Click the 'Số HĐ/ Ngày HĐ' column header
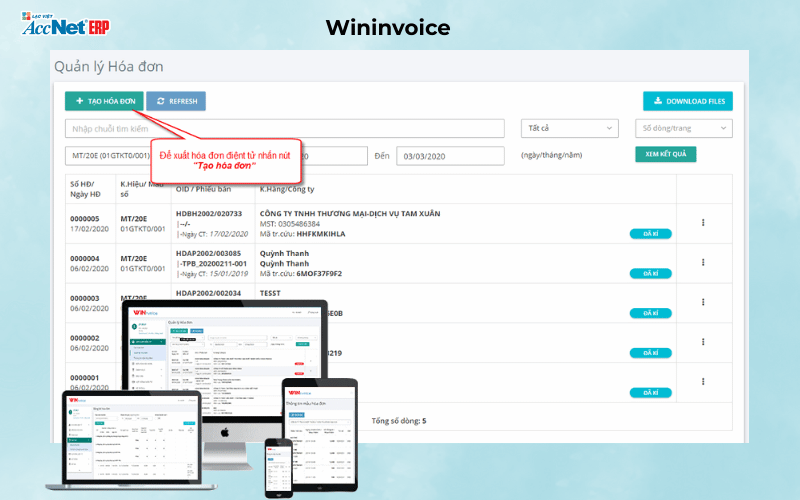 [x=86, y=189]
